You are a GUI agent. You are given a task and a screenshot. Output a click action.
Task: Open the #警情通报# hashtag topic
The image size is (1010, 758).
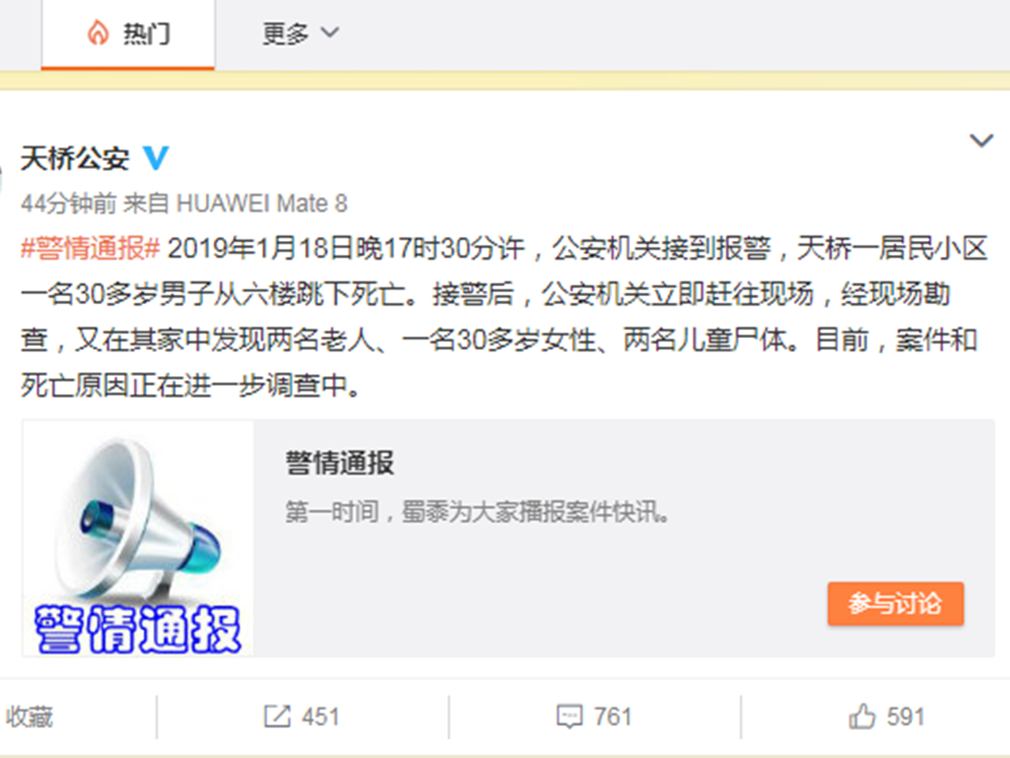click(90, 248)
